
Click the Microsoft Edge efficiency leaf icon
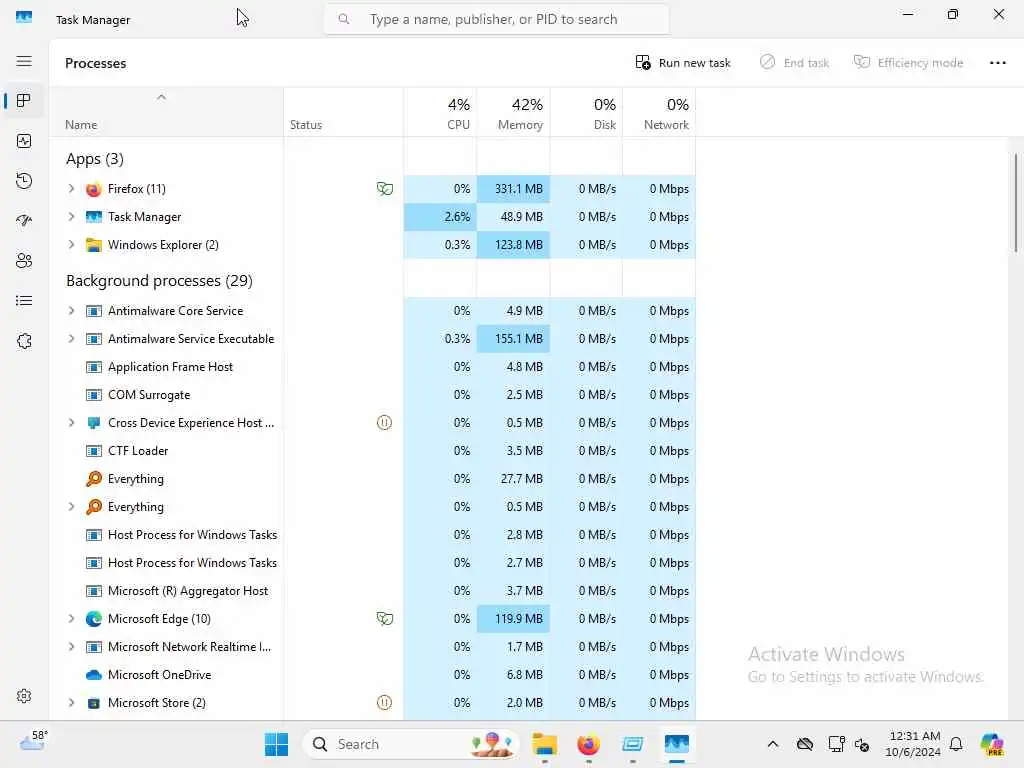(x=385, y=618)
